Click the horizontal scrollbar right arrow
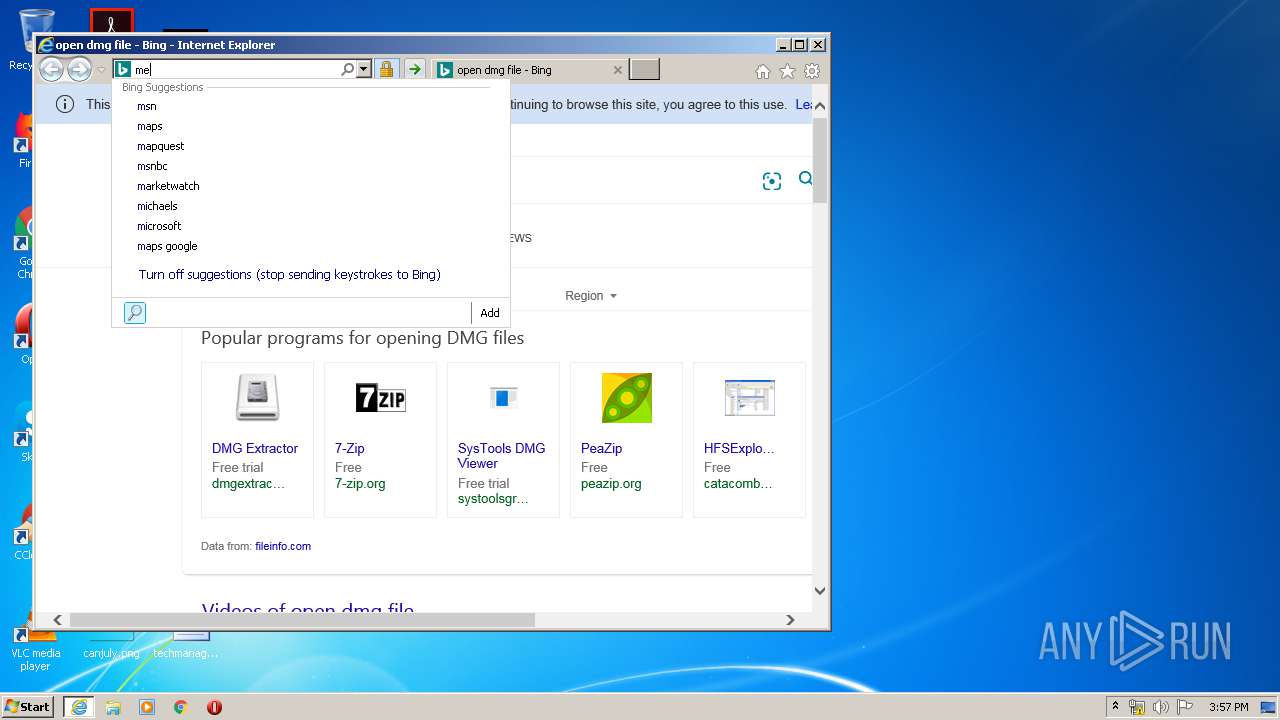The image size is (1280, 720). click(x=790, y=620)
